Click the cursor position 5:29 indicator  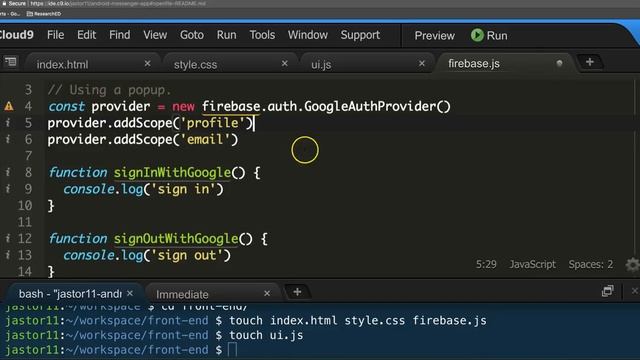[x=486, y=264]
